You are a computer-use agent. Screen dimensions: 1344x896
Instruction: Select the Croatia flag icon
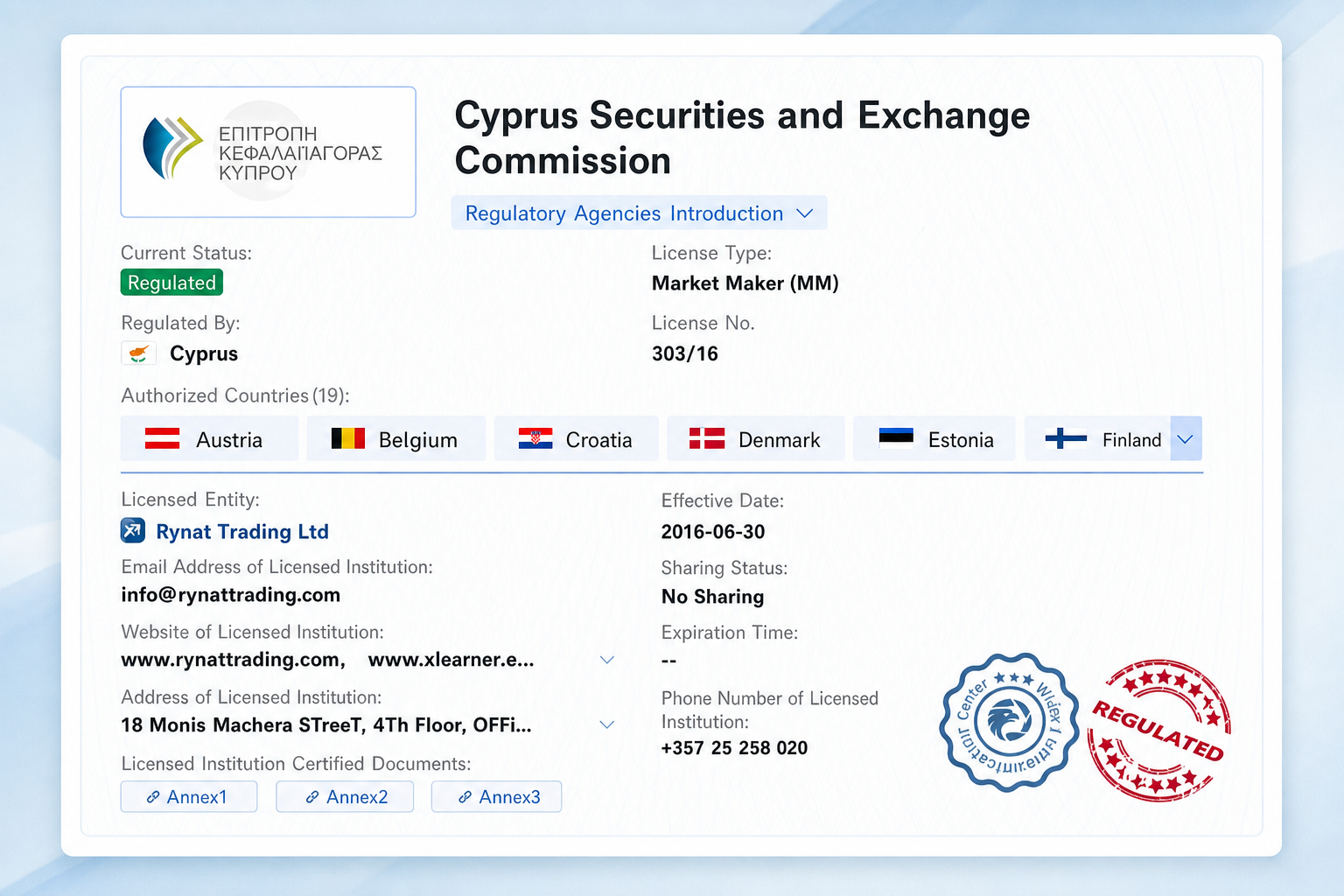click(535, 438)
